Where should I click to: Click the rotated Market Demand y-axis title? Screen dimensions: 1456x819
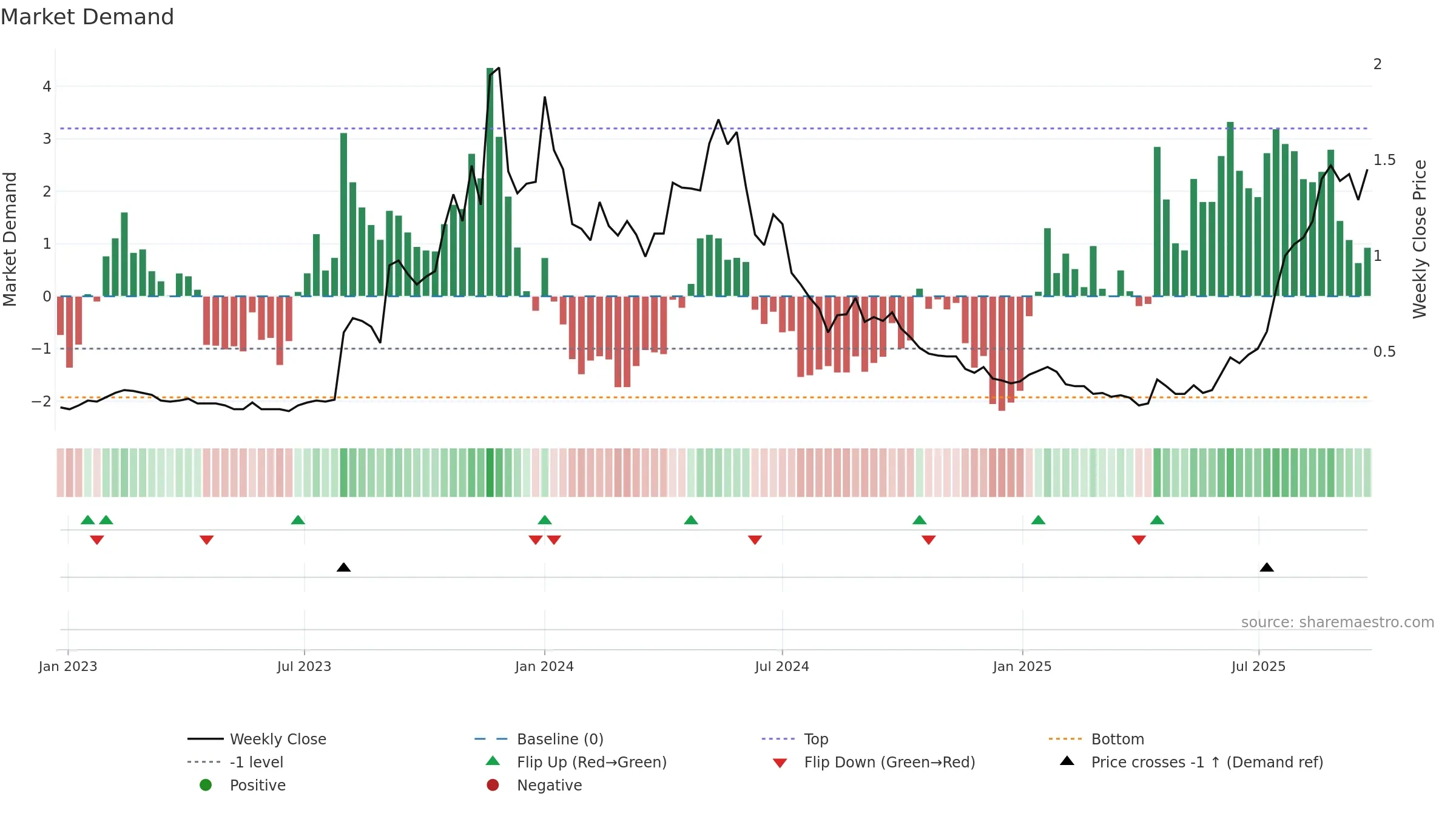[x=10, y=239]
